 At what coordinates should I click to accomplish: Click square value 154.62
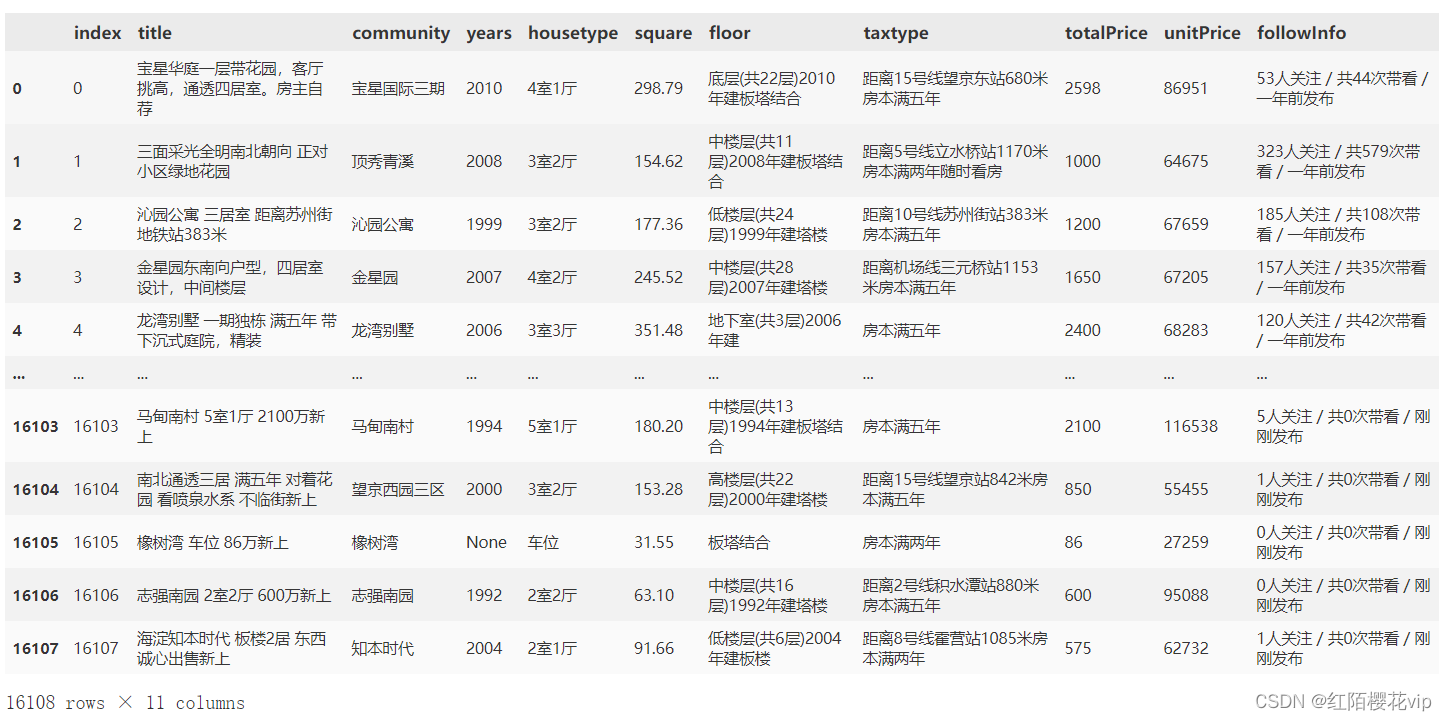pos(658,161)
